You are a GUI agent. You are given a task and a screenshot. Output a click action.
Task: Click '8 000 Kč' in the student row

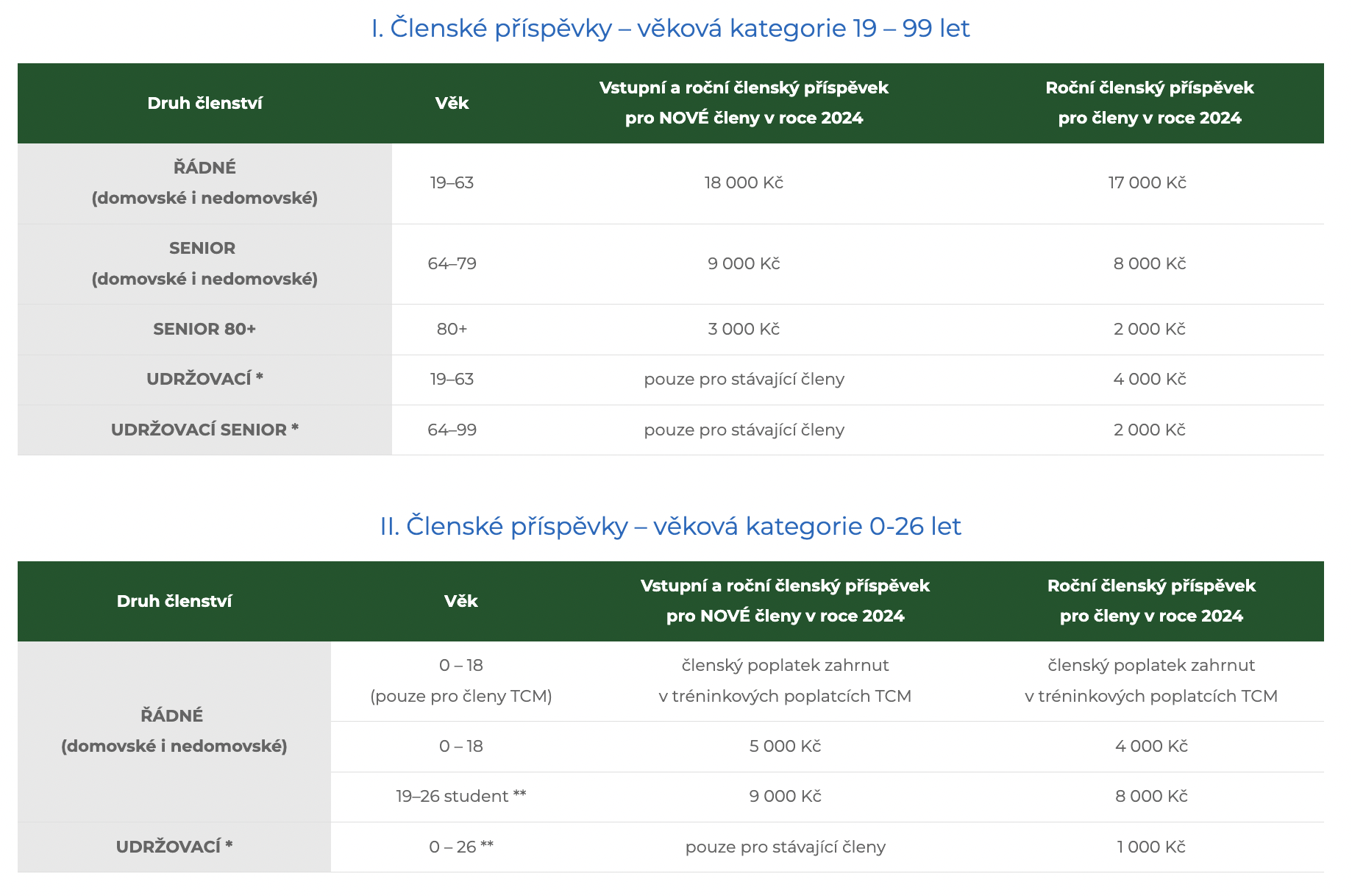click(x=1151, y=796)
